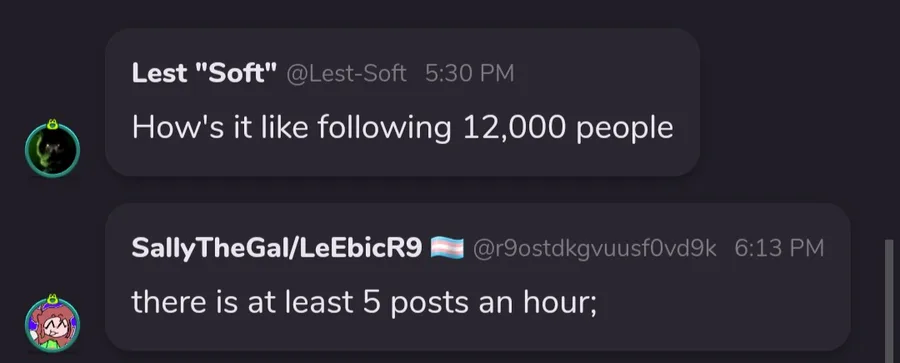The width and height of the screenshot is (900, 363).
Task: Click the @r9ostdkgvuusf0vd9k username handle
Action: pyautogui.click(x=595, y=248)
